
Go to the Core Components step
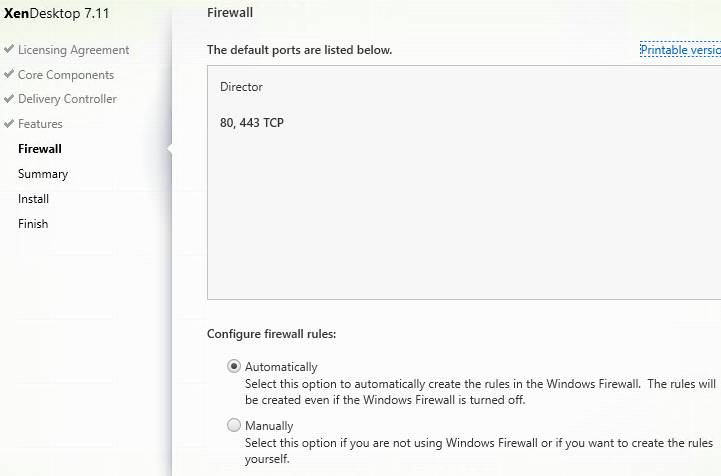pyautogui.click(x=66, y=75)
